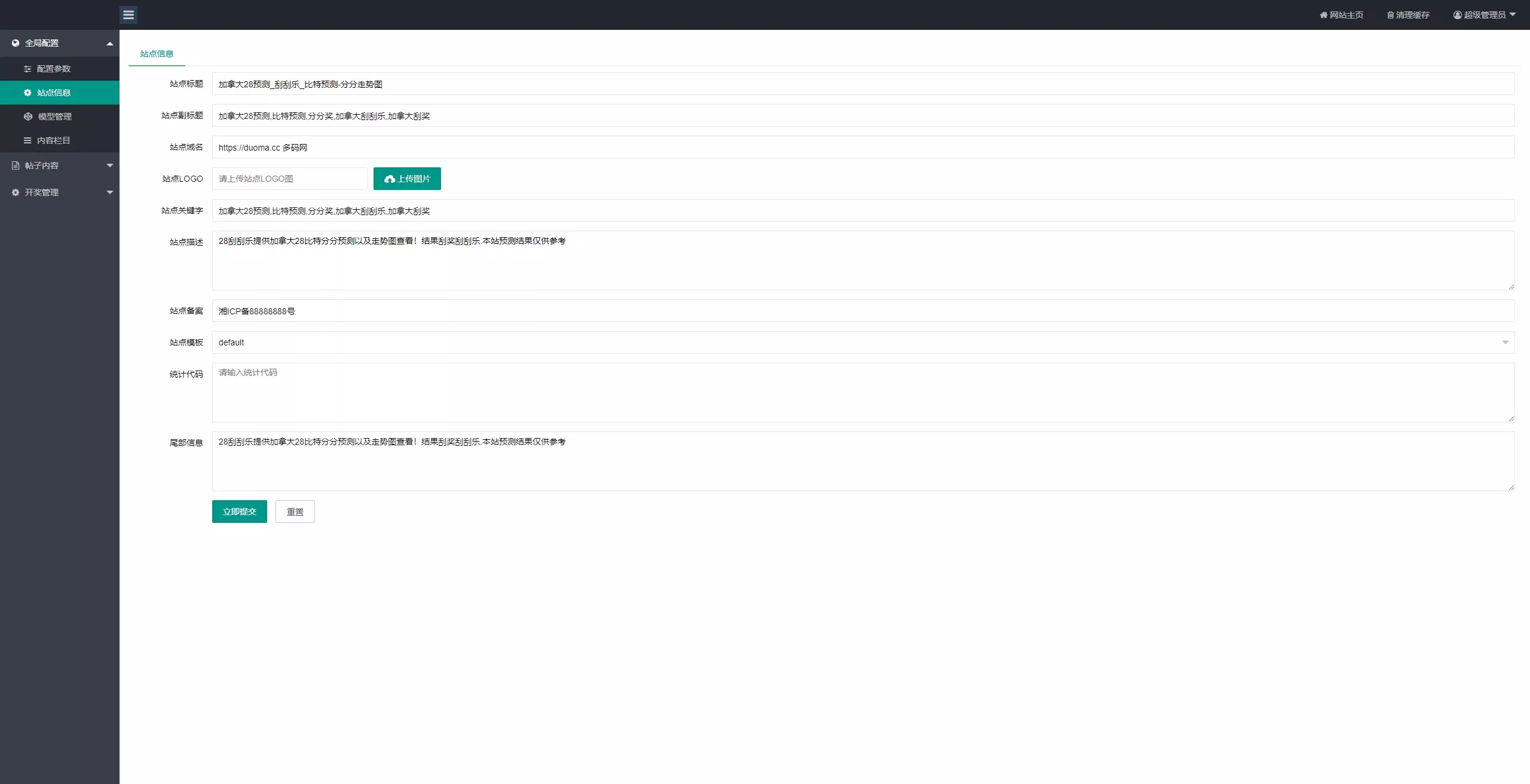This screenshot has height=784, width=1530.
Task: Collapse the 全局配置 menu section
Action: (110, 43)
